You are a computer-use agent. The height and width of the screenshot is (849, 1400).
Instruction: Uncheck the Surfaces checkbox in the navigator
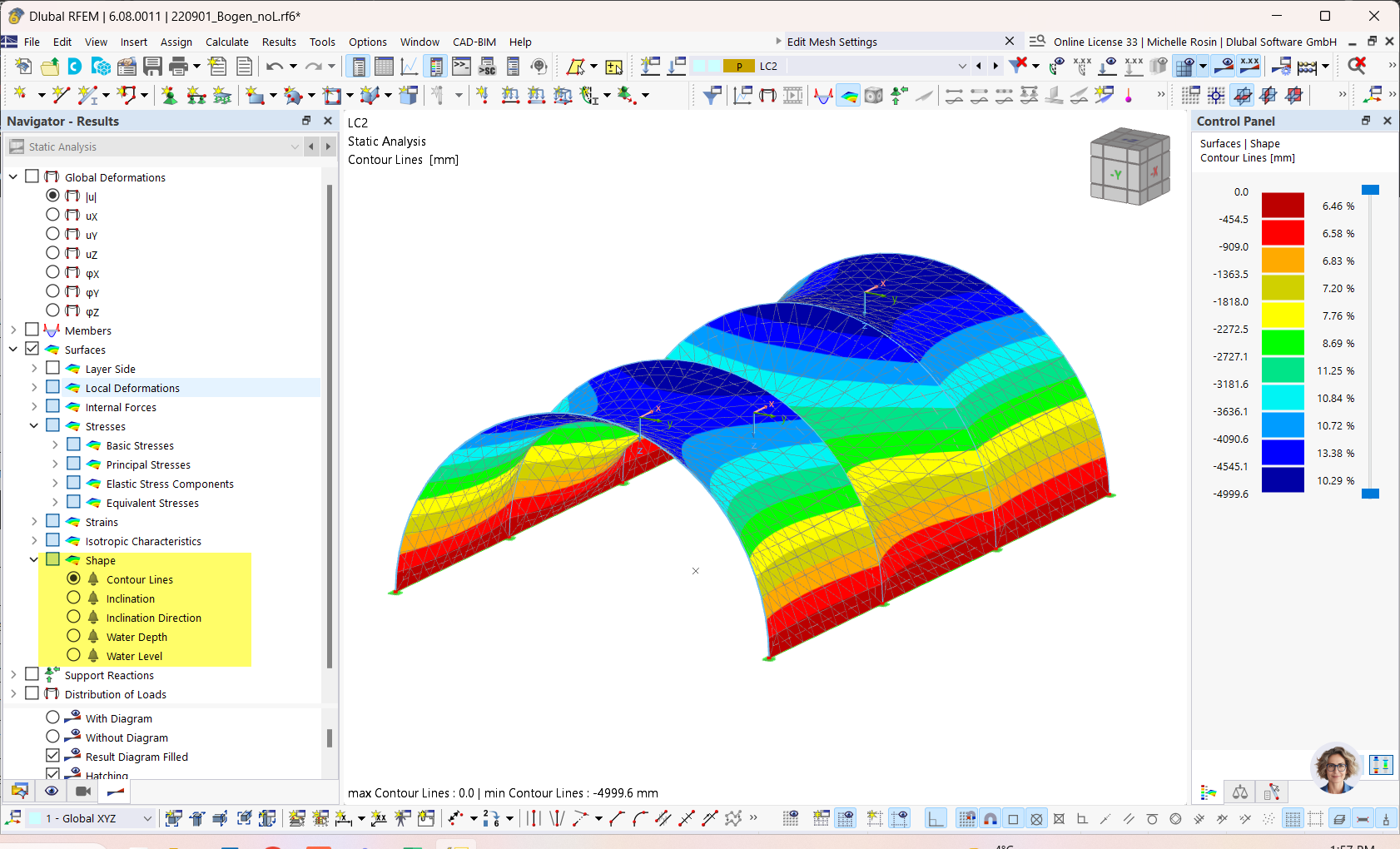click(x=32, y=349)
